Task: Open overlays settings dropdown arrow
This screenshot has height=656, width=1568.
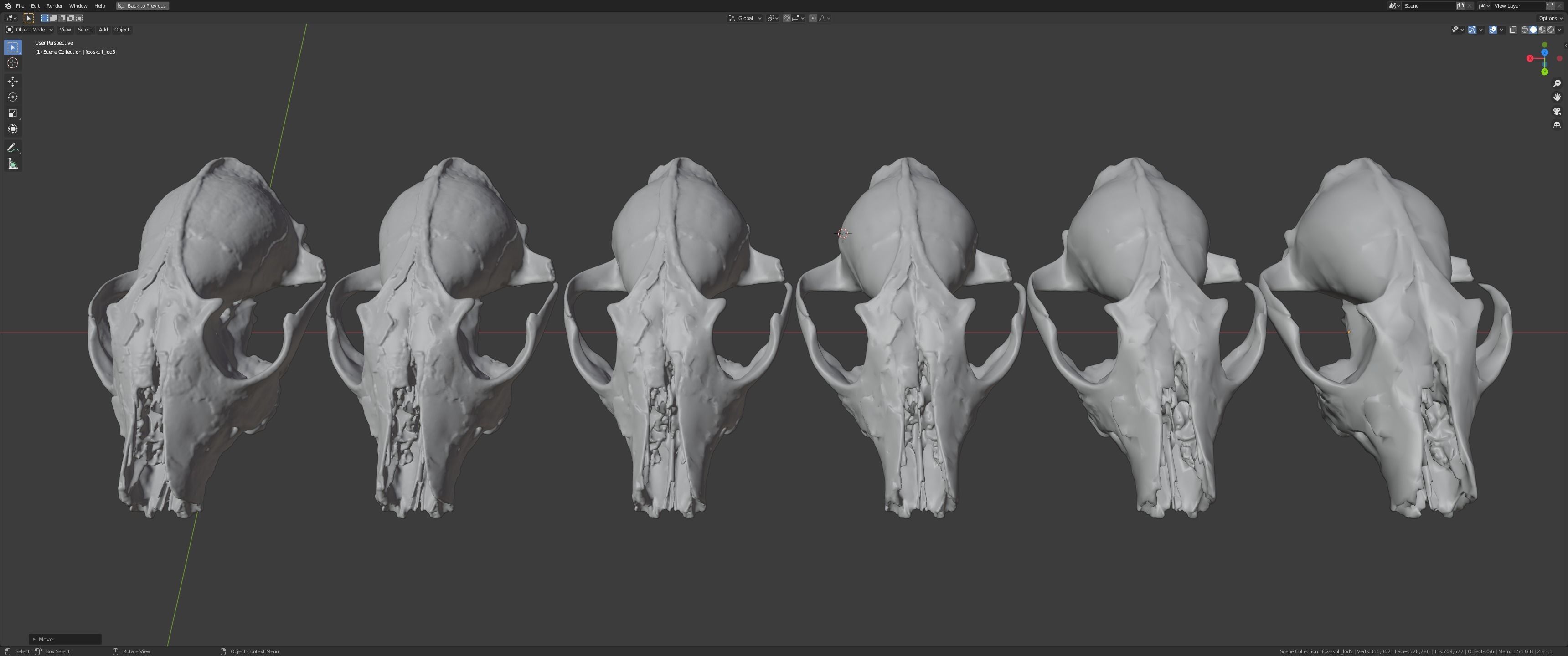Action: point(1501,29)
